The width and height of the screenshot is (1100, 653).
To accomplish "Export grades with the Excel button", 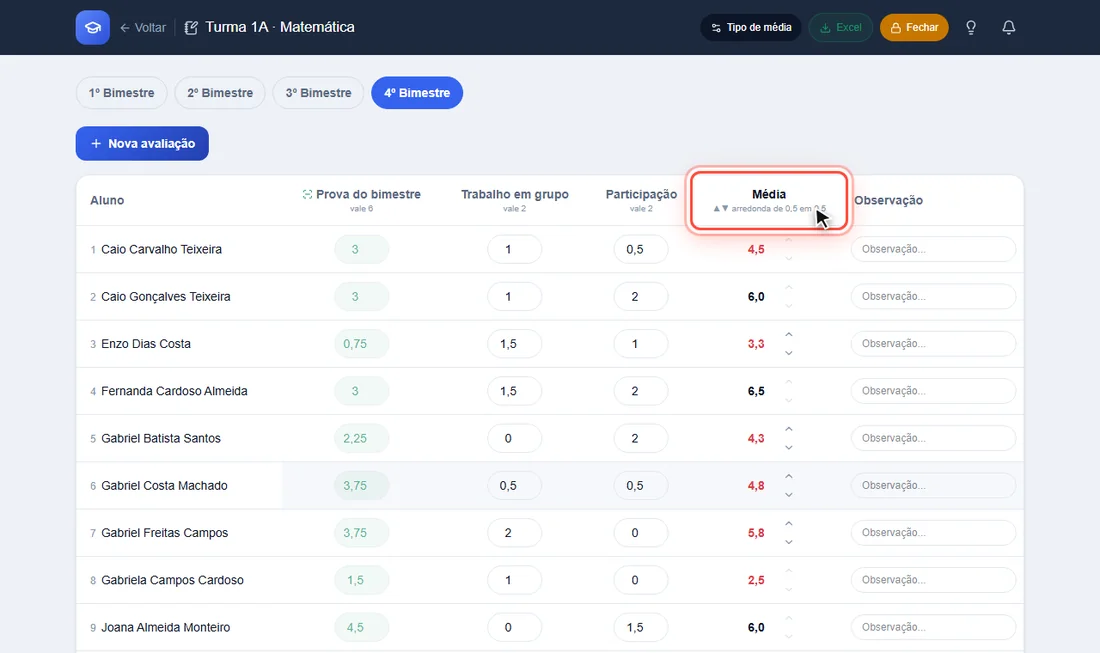I will (840, 27).
